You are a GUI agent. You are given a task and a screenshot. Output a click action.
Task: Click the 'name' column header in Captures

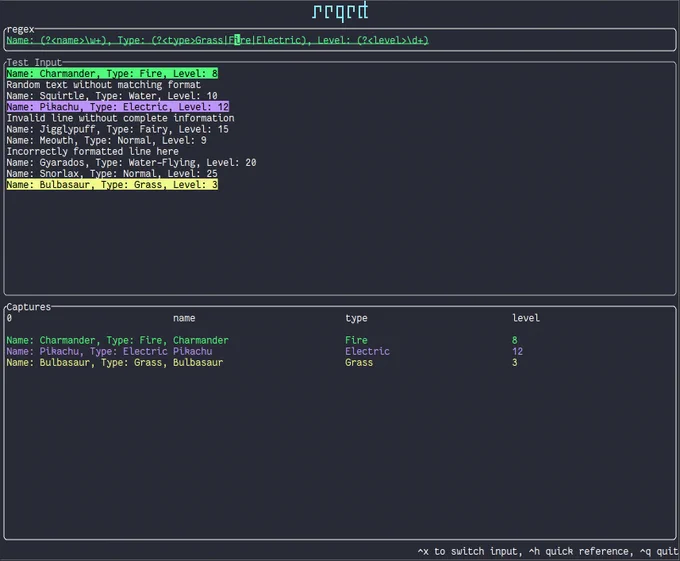point(184,318)
